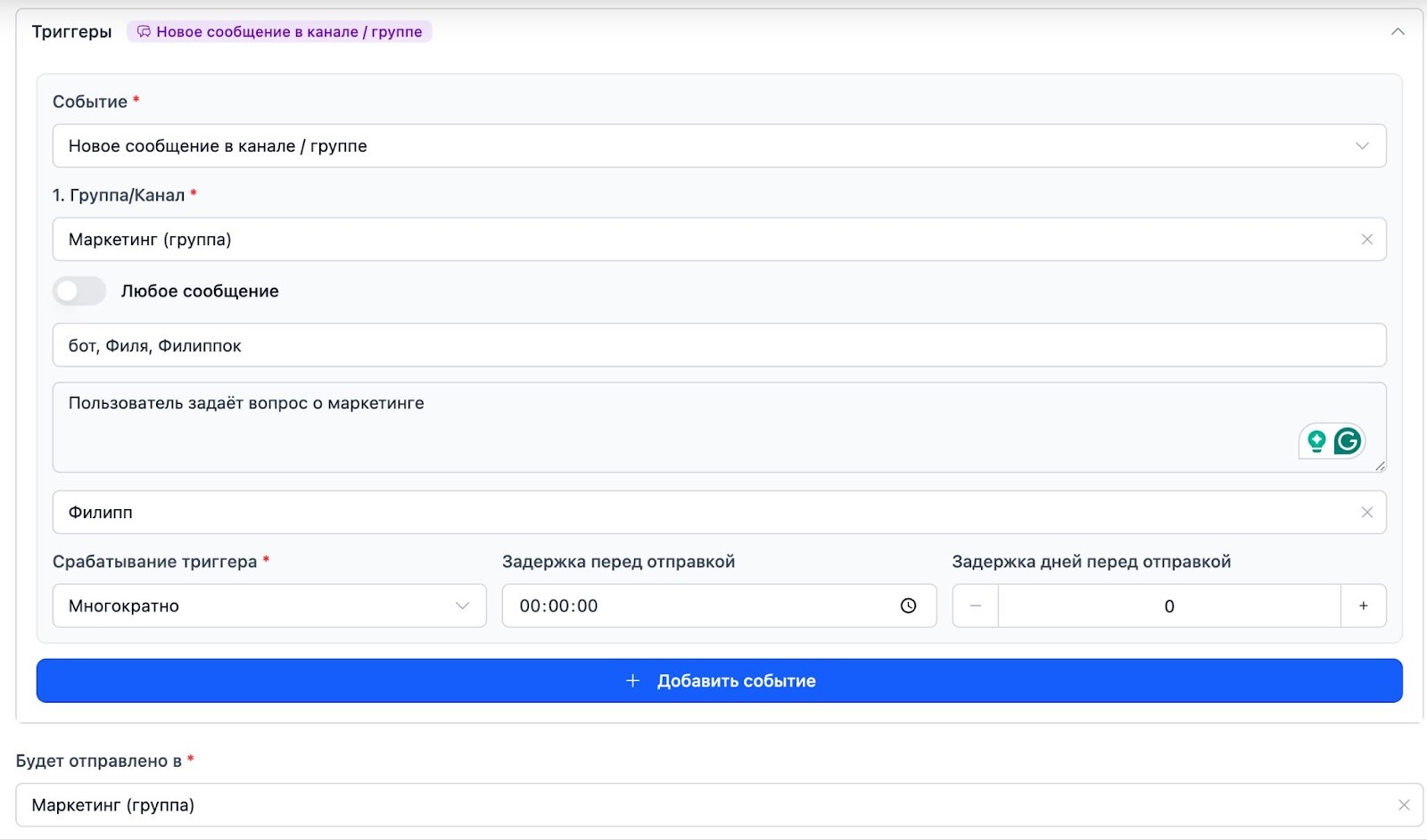Image resolution: width=1427 pixels, height=840 pixels.
Task: Clear the Будет отправлено в selection
Action: click(1403, 805)
